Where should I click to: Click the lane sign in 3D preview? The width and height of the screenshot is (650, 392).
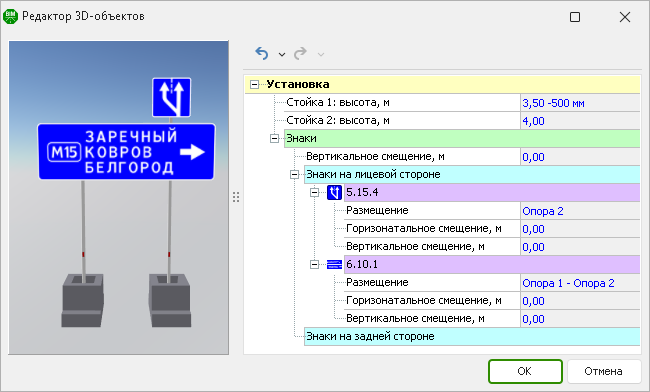171,97
